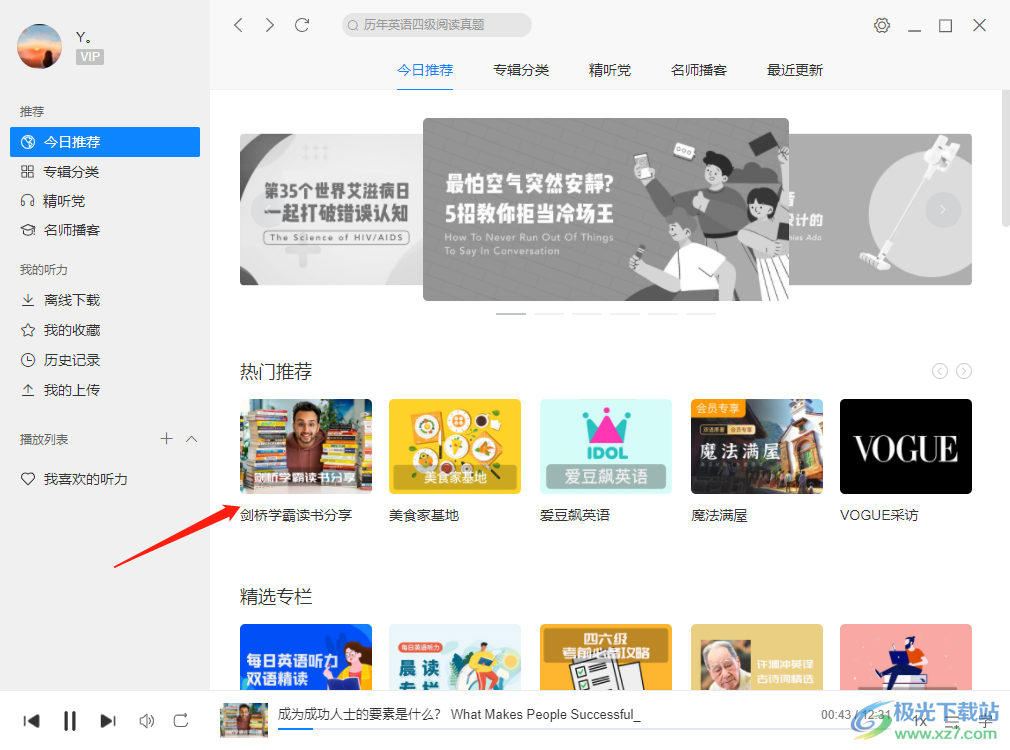Open the user avatar profile picture

click(39, 46)
